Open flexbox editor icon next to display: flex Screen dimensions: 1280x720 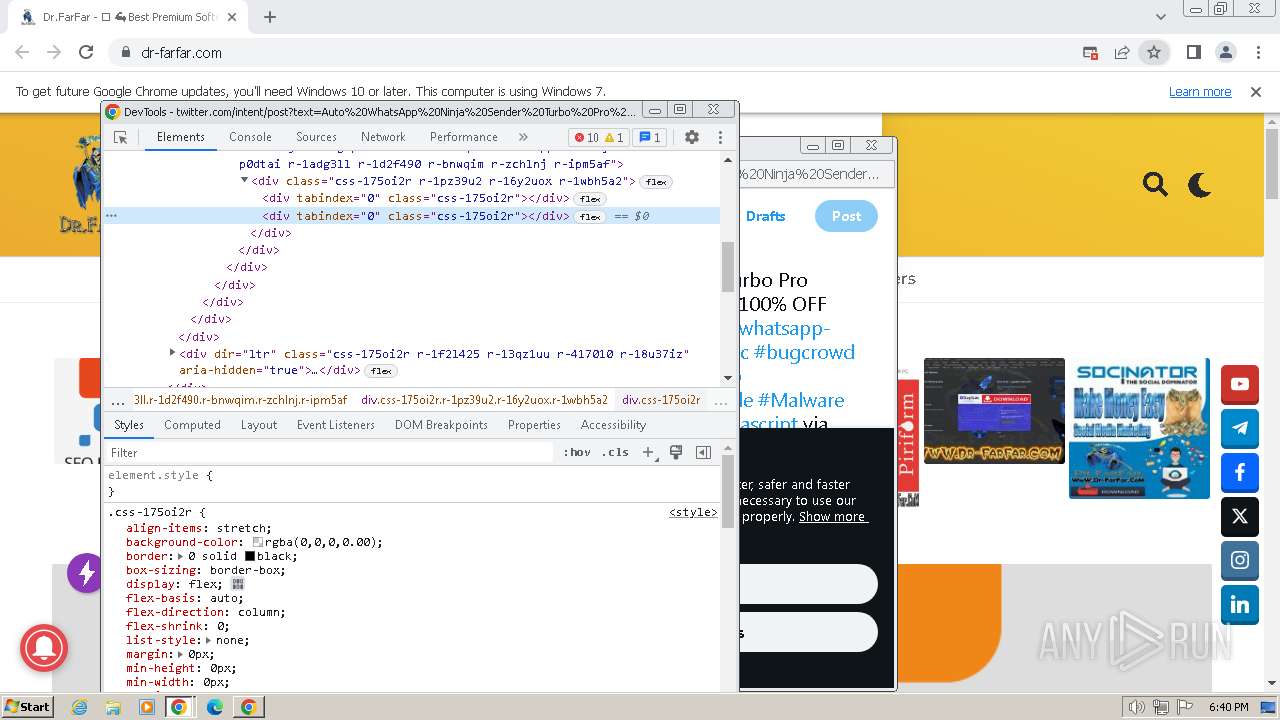coord(238,584)
